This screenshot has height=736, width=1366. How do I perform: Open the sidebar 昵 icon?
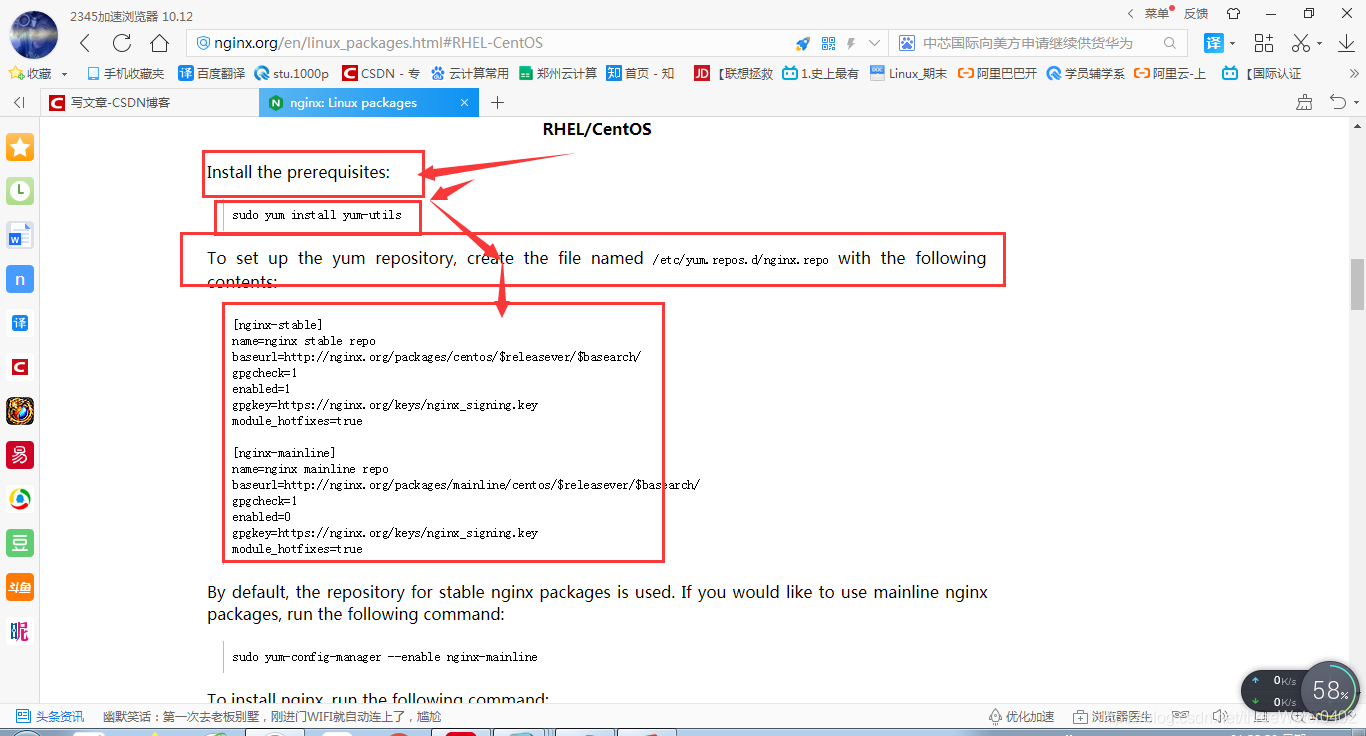coord(20,631)
